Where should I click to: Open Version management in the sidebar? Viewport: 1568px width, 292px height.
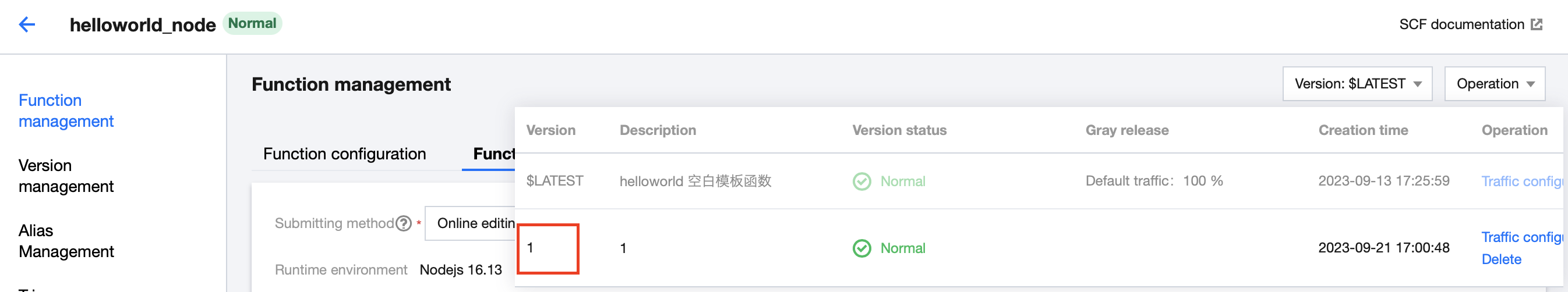pyautogui.click(x=66, y=176)
